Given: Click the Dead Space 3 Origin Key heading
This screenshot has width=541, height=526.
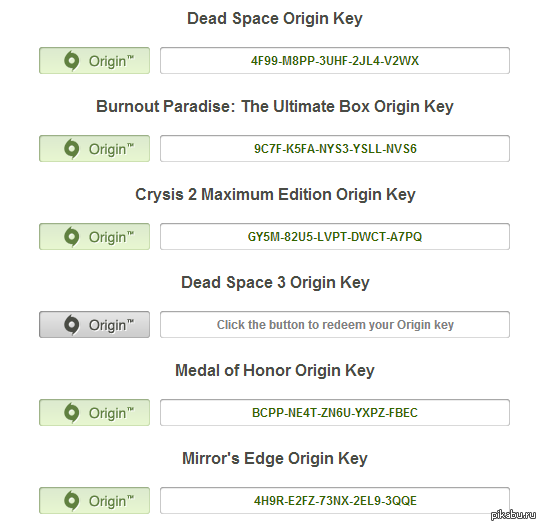Looking at the screenshot, I should click(275, 283).
